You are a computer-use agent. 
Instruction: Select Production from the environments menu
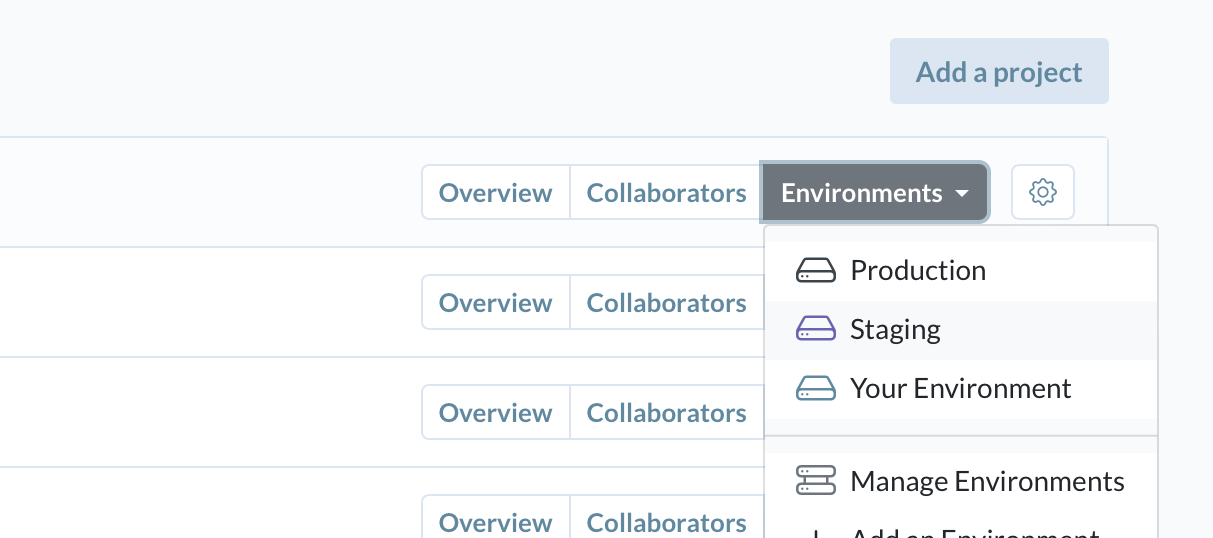[917, 271]
